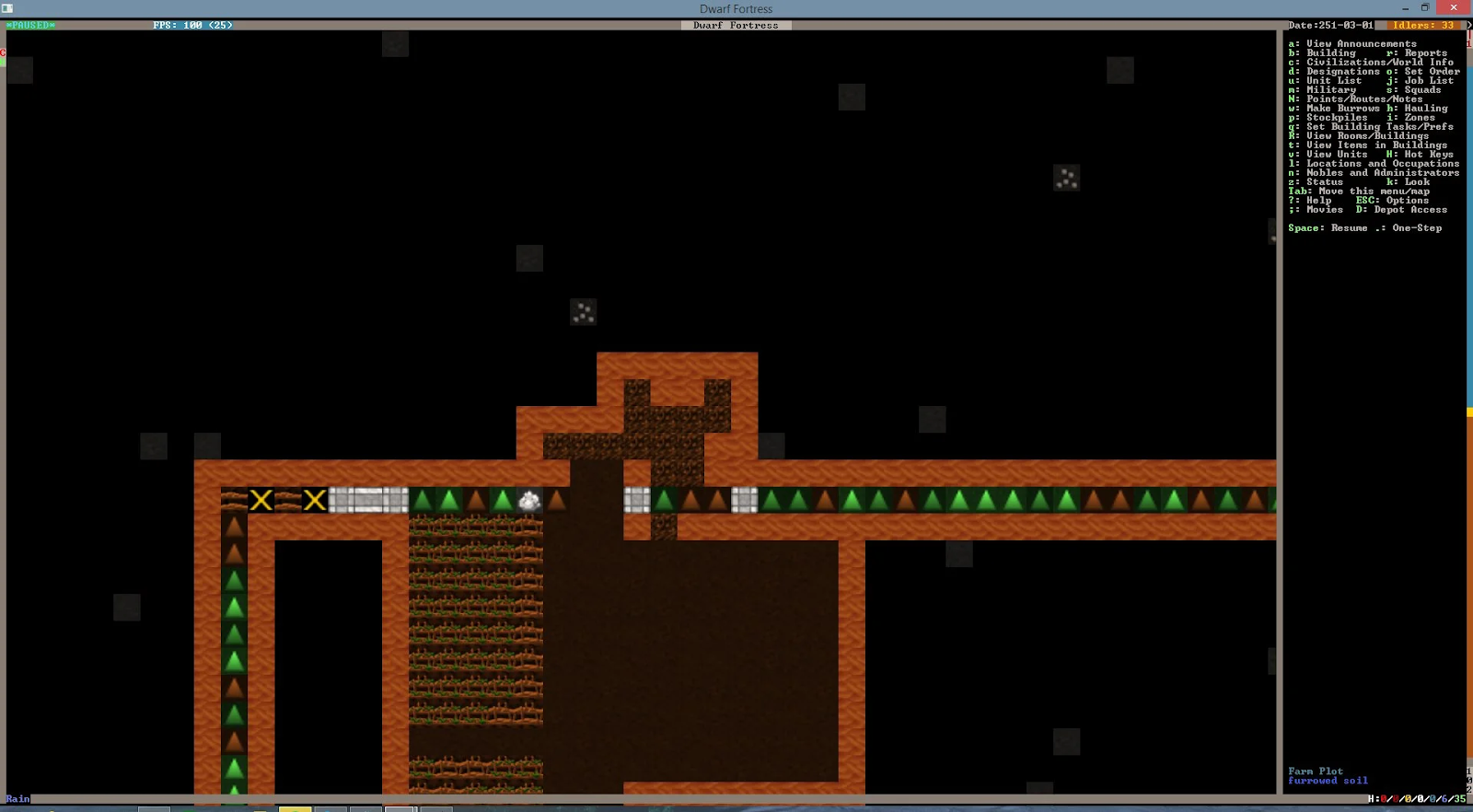Open the Building menu
The height and width of the screenshot is (812, 1473).
(1322, 53)
